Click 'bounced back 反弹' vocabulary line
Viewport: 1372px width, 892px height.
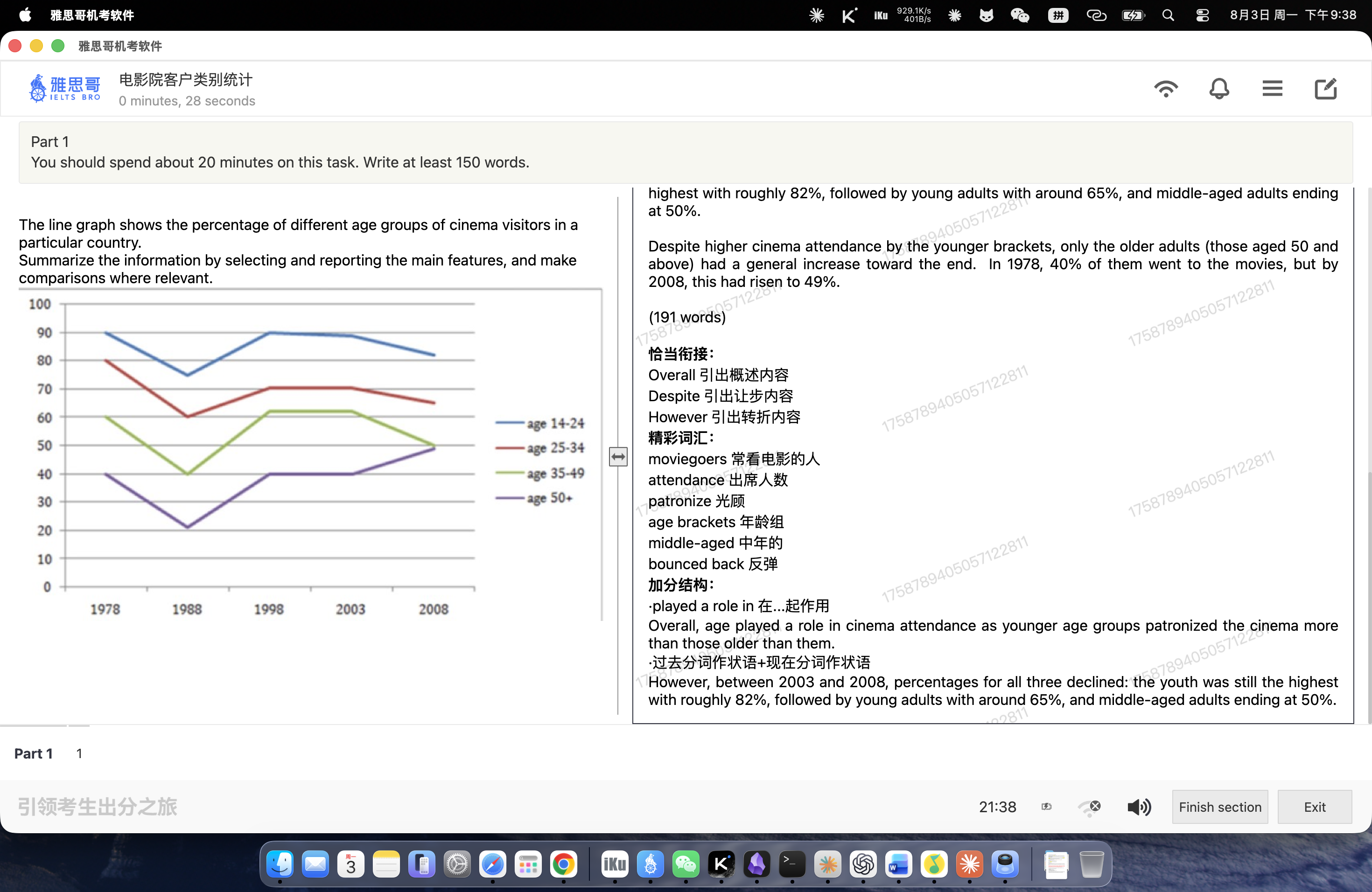(x=713, y=564)
